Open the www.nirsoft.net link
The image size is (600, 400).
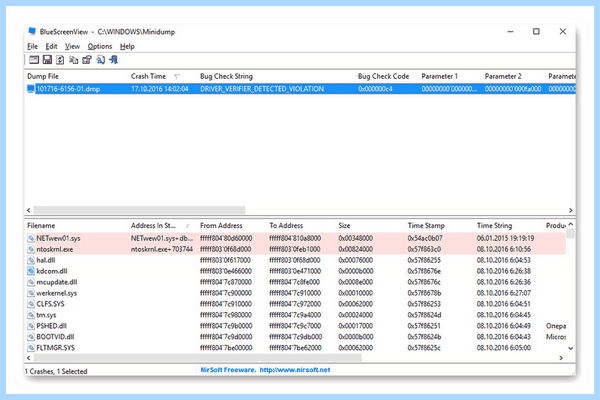(295, 370)
